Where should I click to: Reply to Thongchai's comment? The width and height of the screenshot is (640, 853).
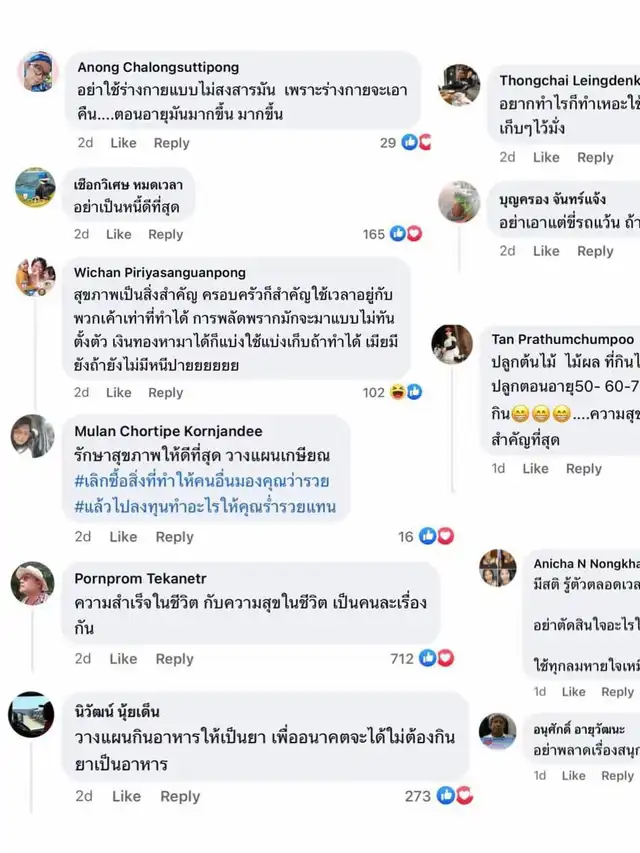pyautogui.click(x=595, y=158)
